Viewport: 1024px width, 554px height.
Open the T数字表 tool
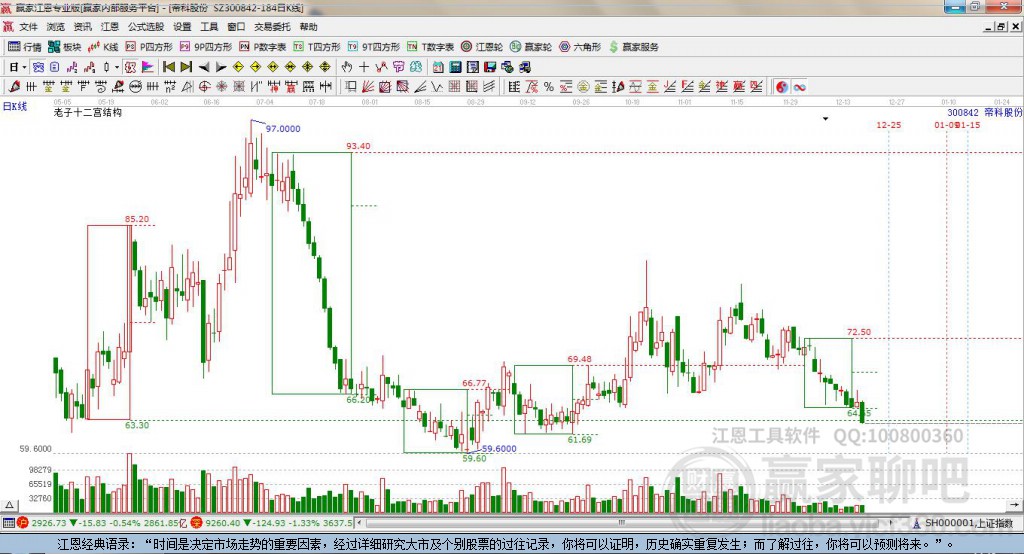[430, 47]
